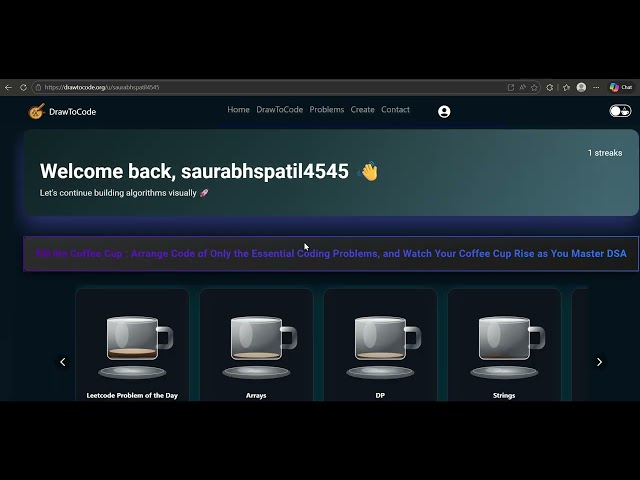View site info via the lock icon
The height and width of the screenshot is (480, 640).
pos(38,87)
